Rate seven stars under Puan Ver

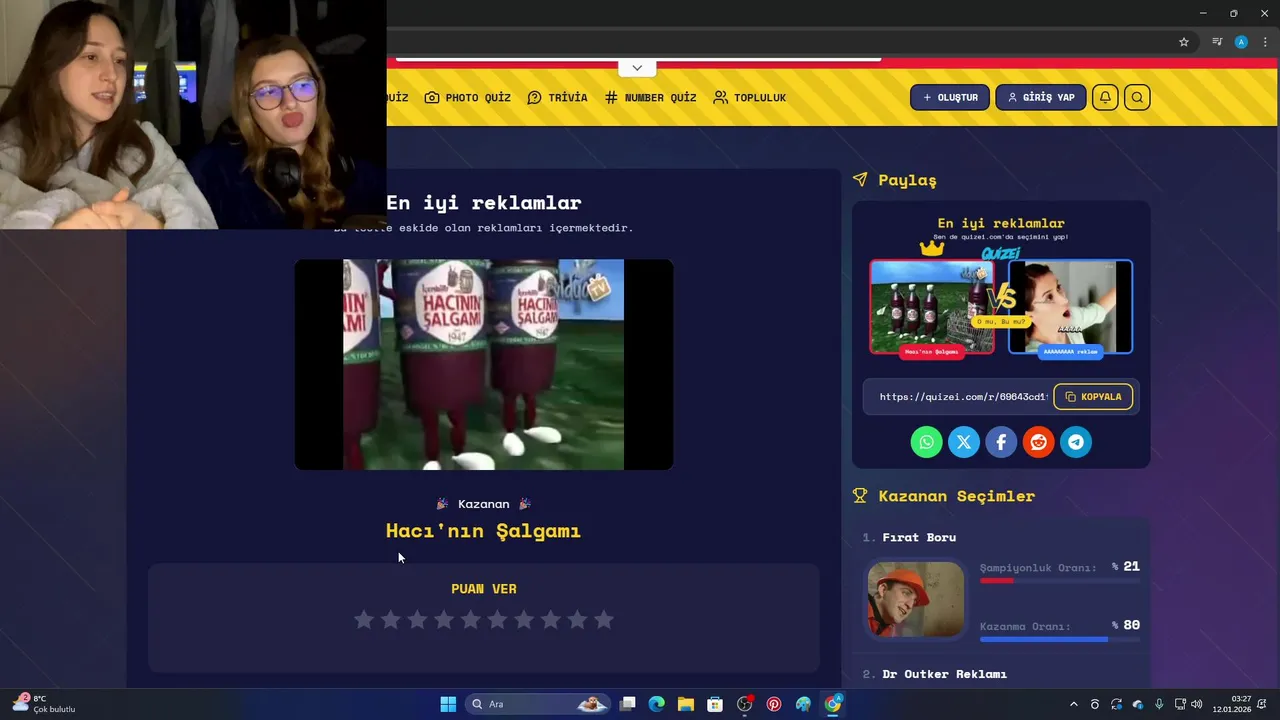[524, 620]
